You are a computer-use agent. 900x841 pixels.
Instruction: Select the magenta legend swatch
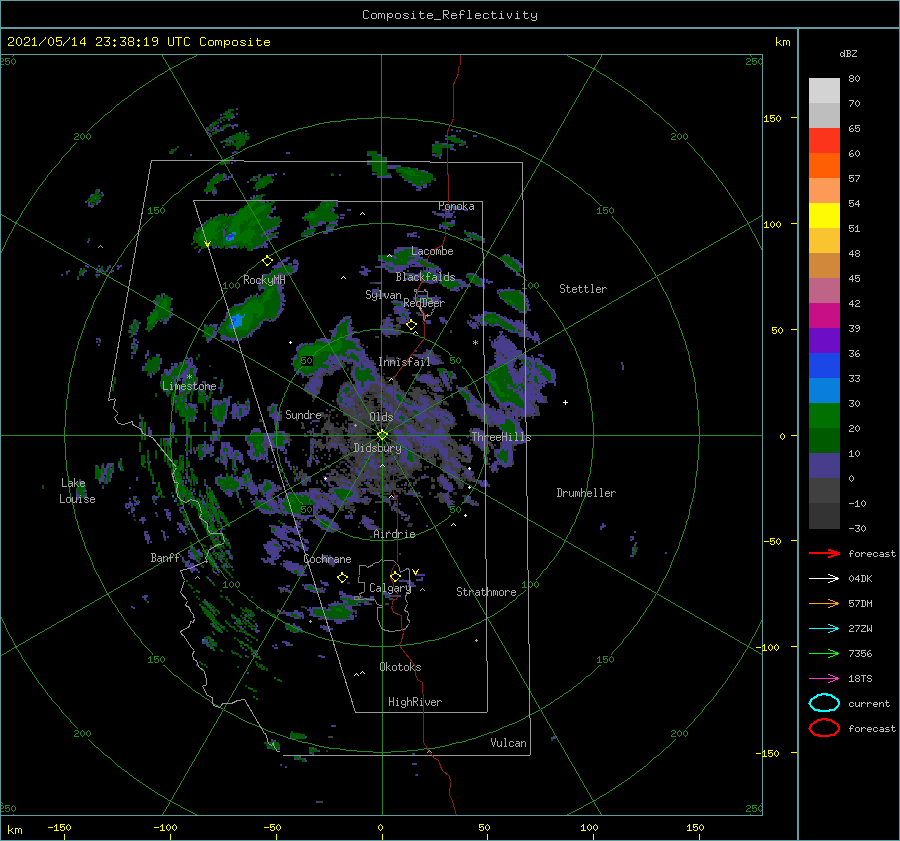coord(824,315)
